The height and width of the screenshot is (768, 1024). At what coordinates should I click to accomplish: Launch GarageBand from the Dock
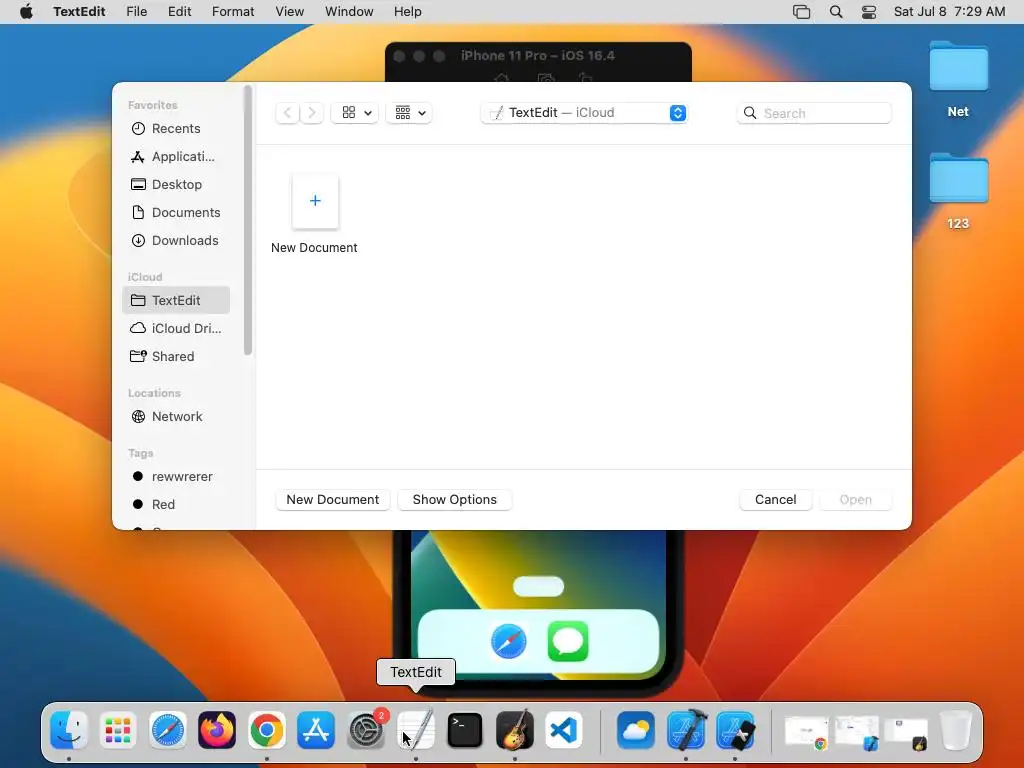515,730
